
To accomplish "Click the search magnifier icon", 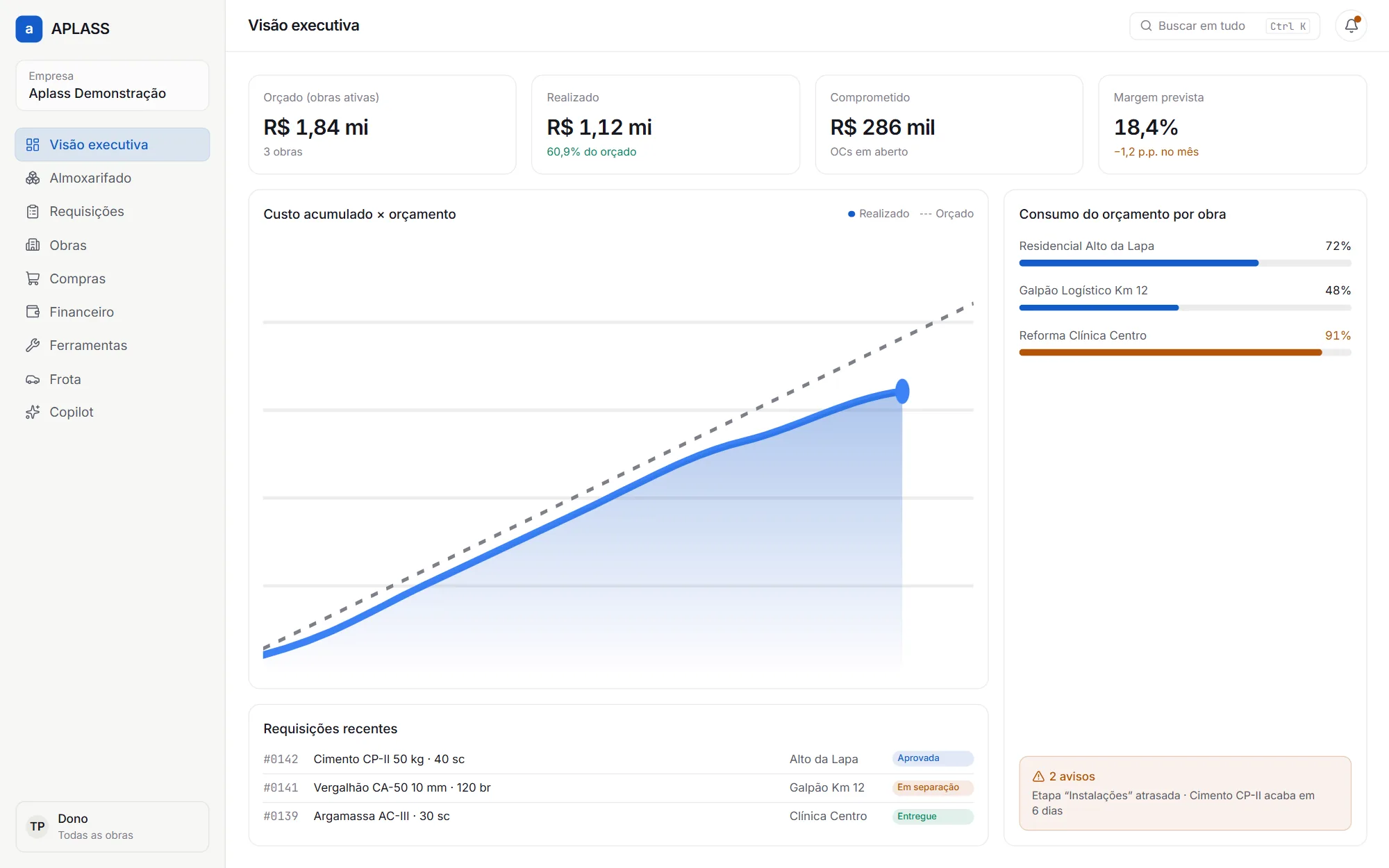I will 1146,26.
